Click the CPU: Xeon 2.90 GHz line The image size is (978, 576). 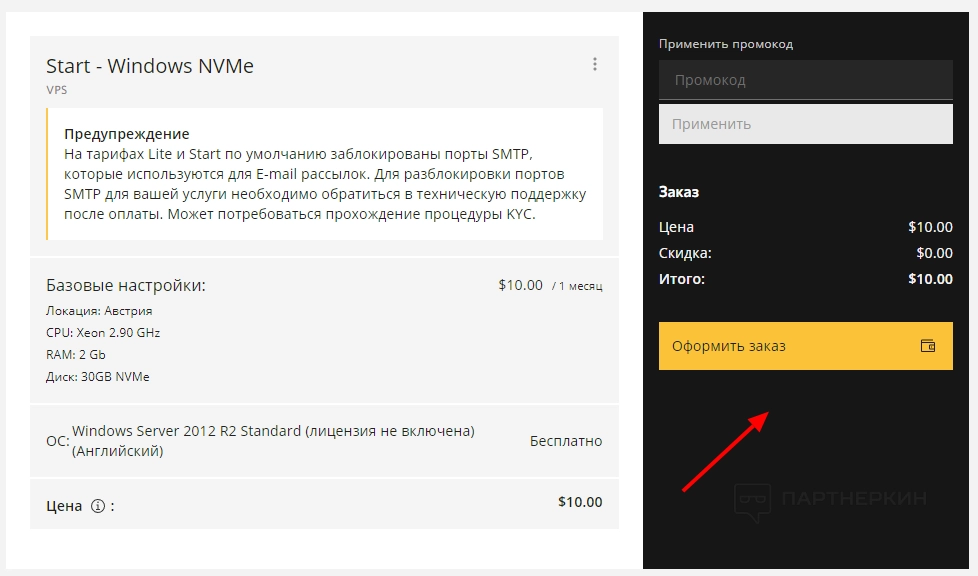coord(103,333)
